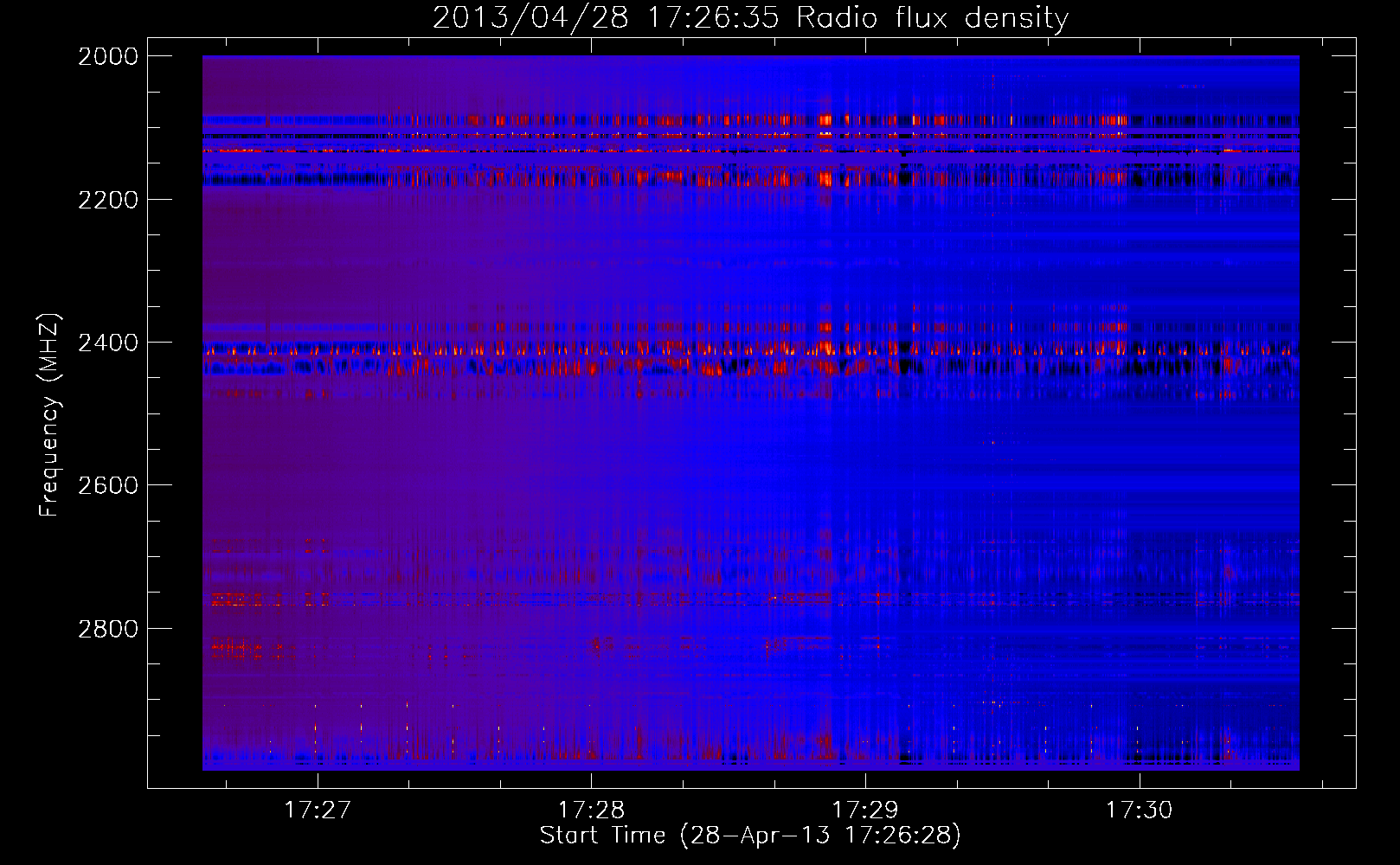1400x865 pixels.
Task: Click the "Frequency (MHZ)" y-axis label
Action: (49, 415)
